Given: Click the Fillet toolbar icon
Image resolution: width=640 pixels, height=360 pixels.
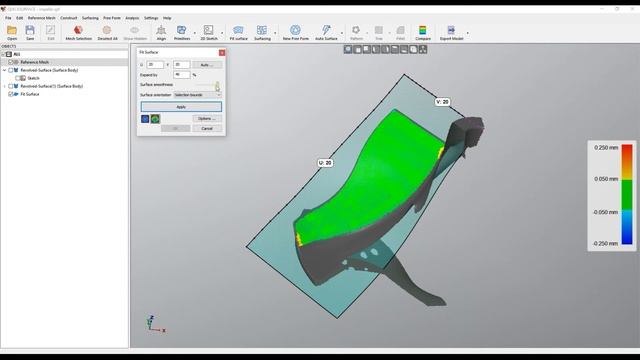Looking at the screenshot, I should (400, 30).
